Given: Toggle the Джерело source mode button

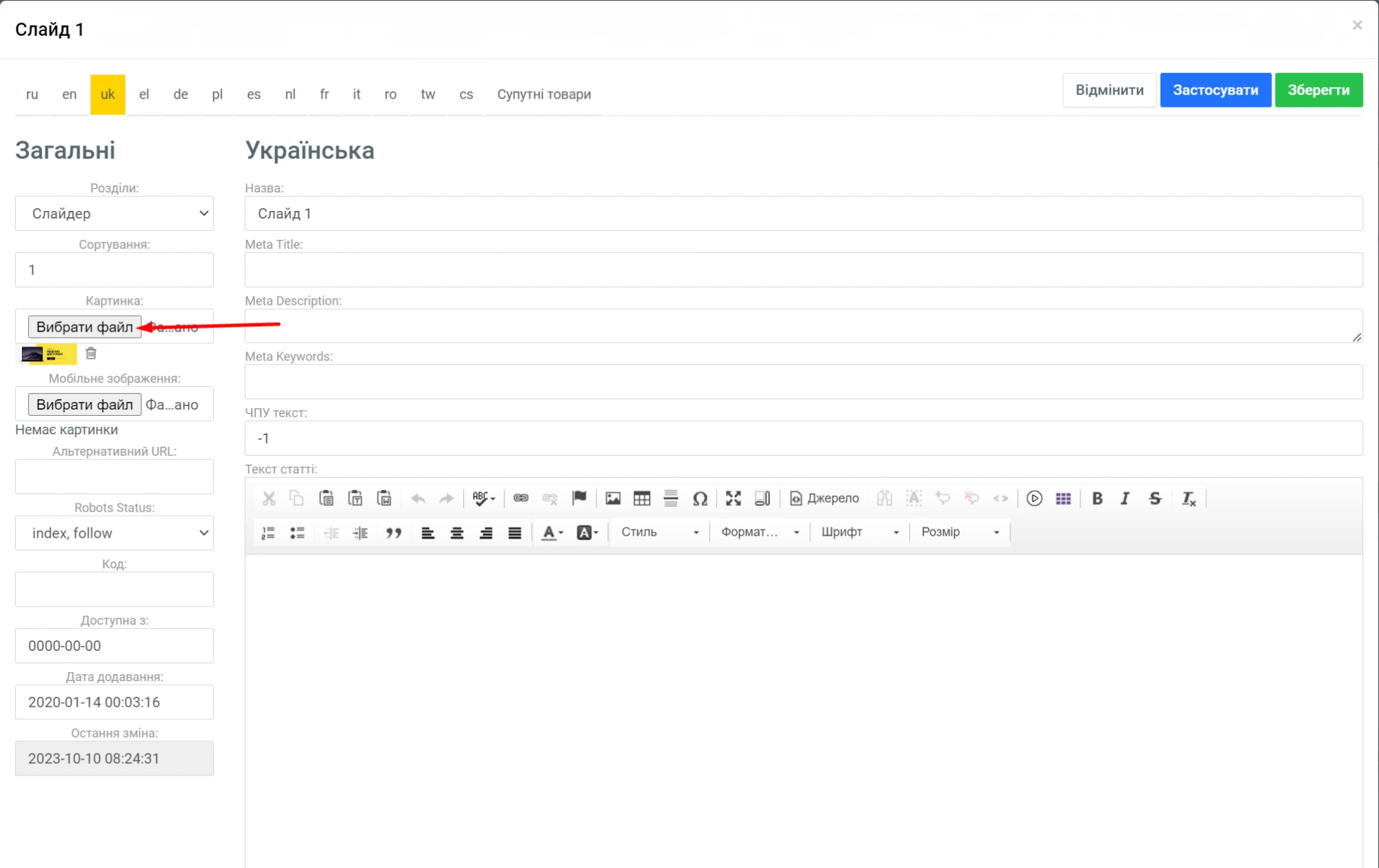Looking at the screenshot, I should [824, 498].
